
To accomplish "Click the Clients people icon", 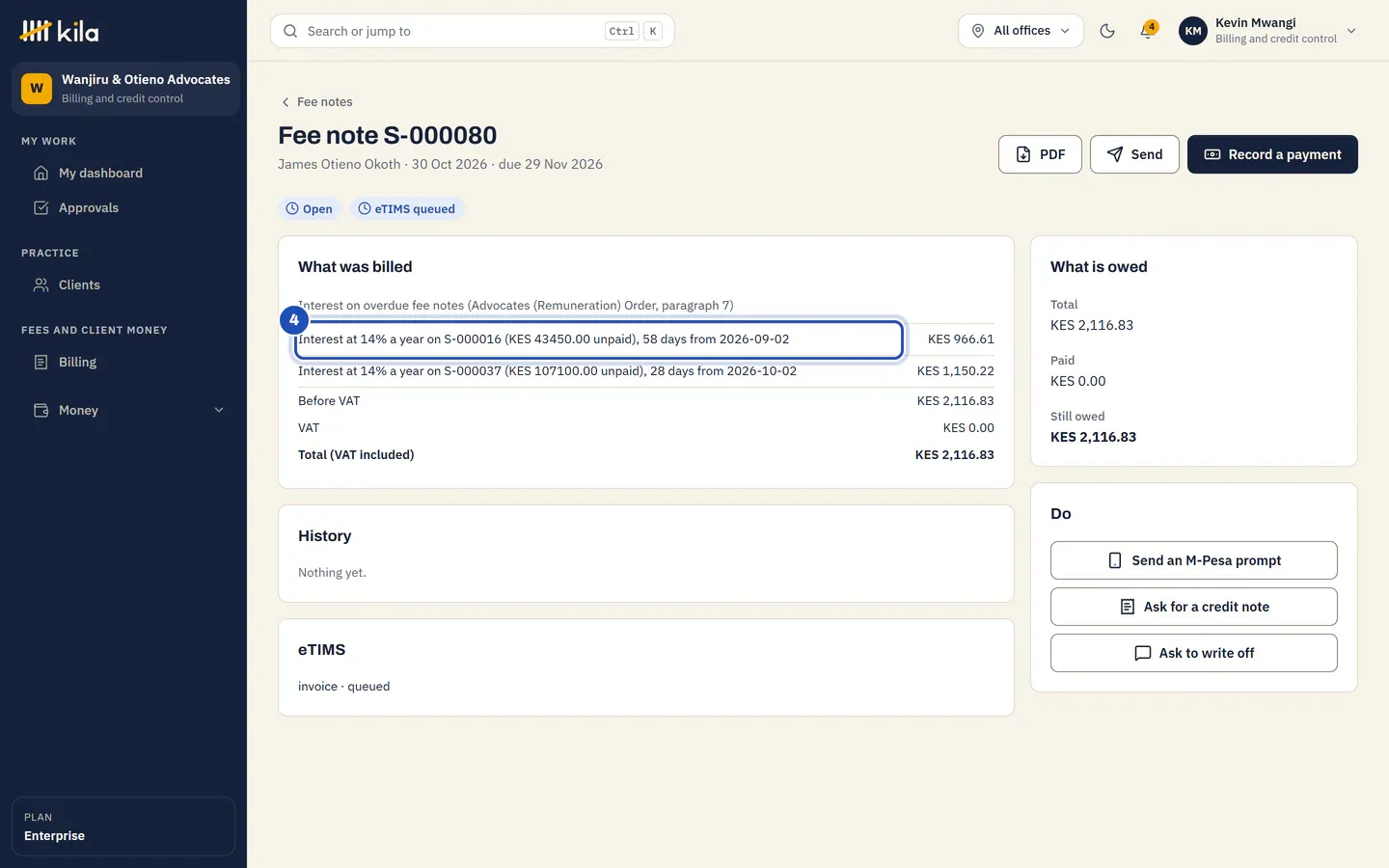I will [41, 285].
